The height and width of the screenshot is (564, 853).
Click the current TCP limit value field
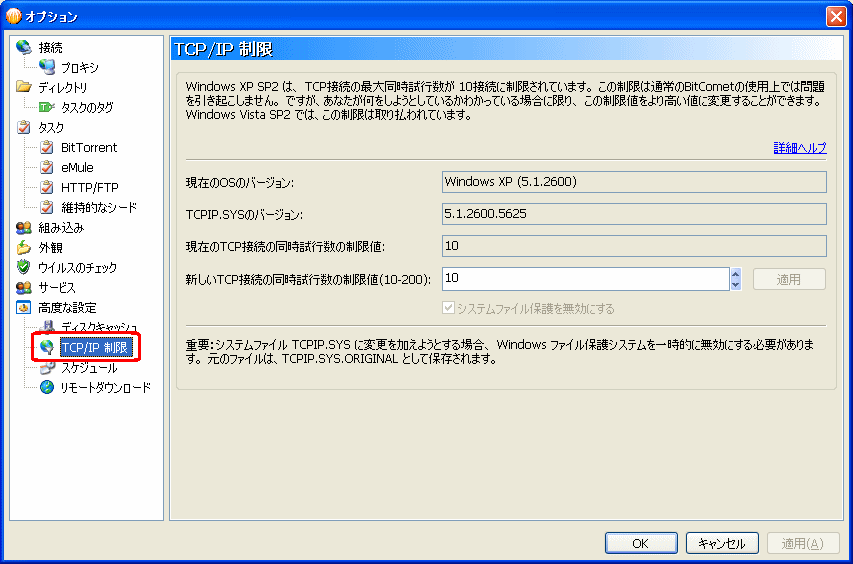click(634, 246)
